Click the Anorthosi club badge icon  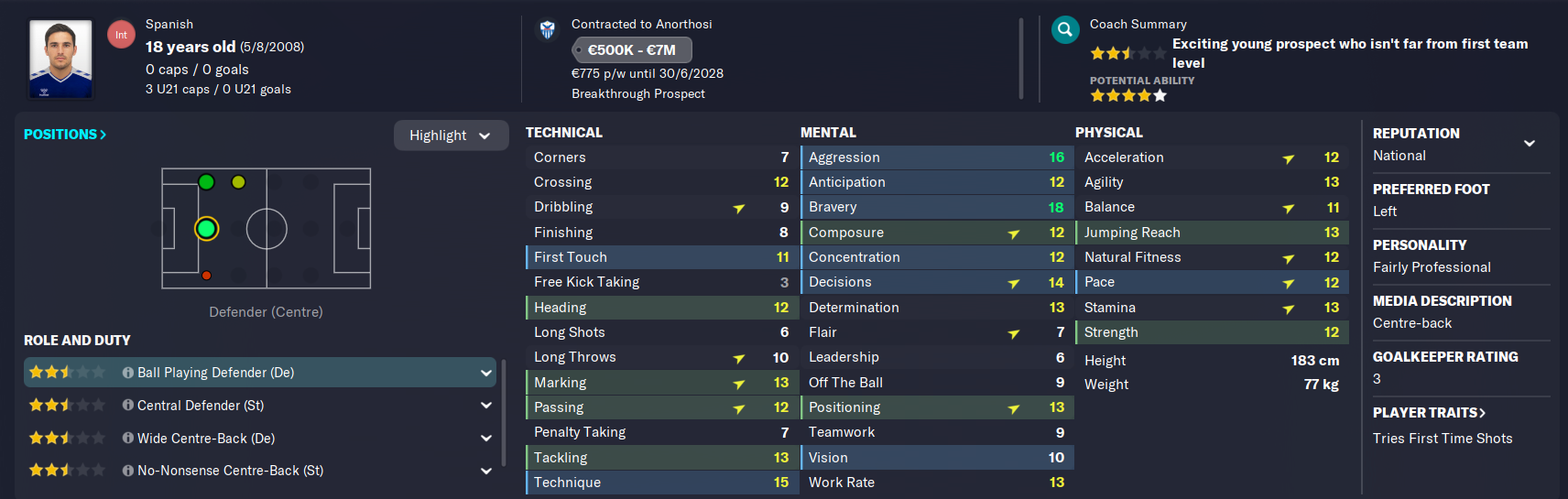548,30
